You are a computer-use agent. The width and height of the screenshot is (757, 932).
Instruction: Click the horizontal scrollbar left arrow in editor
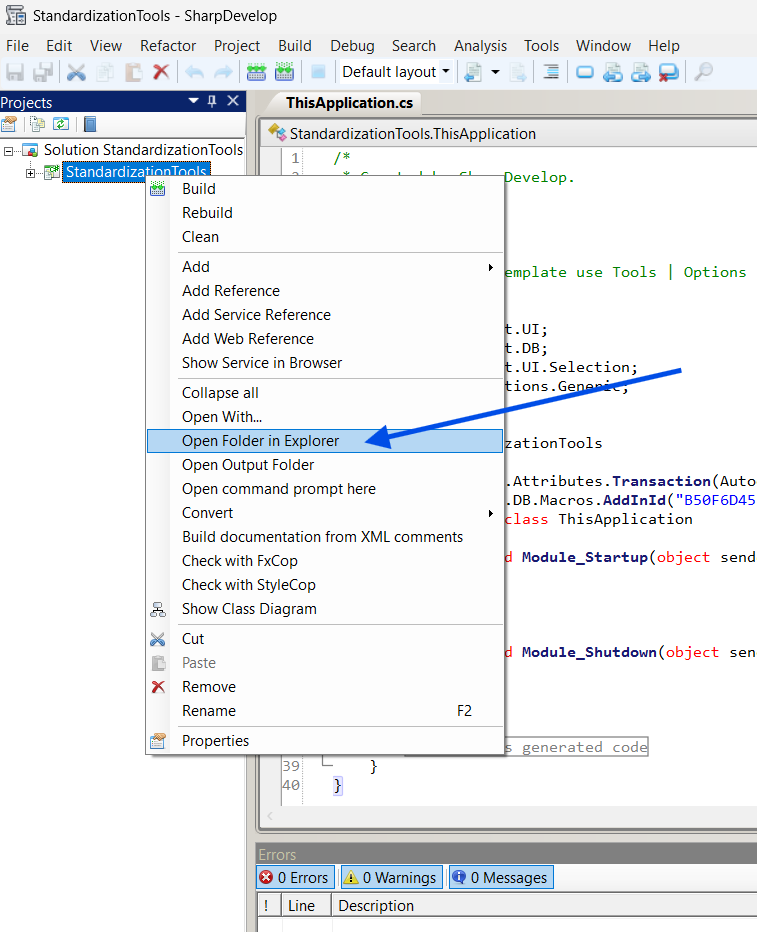tap(270, 816)
